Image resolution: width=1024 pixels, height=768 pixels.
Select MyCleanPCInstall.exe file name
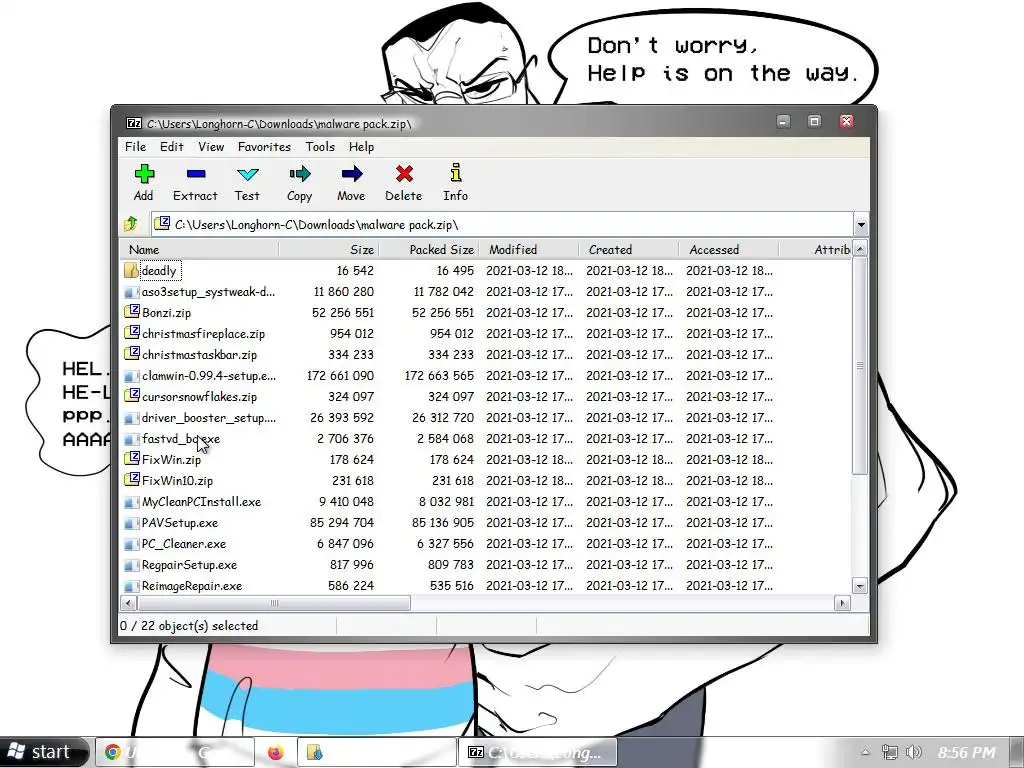point(201,502)
